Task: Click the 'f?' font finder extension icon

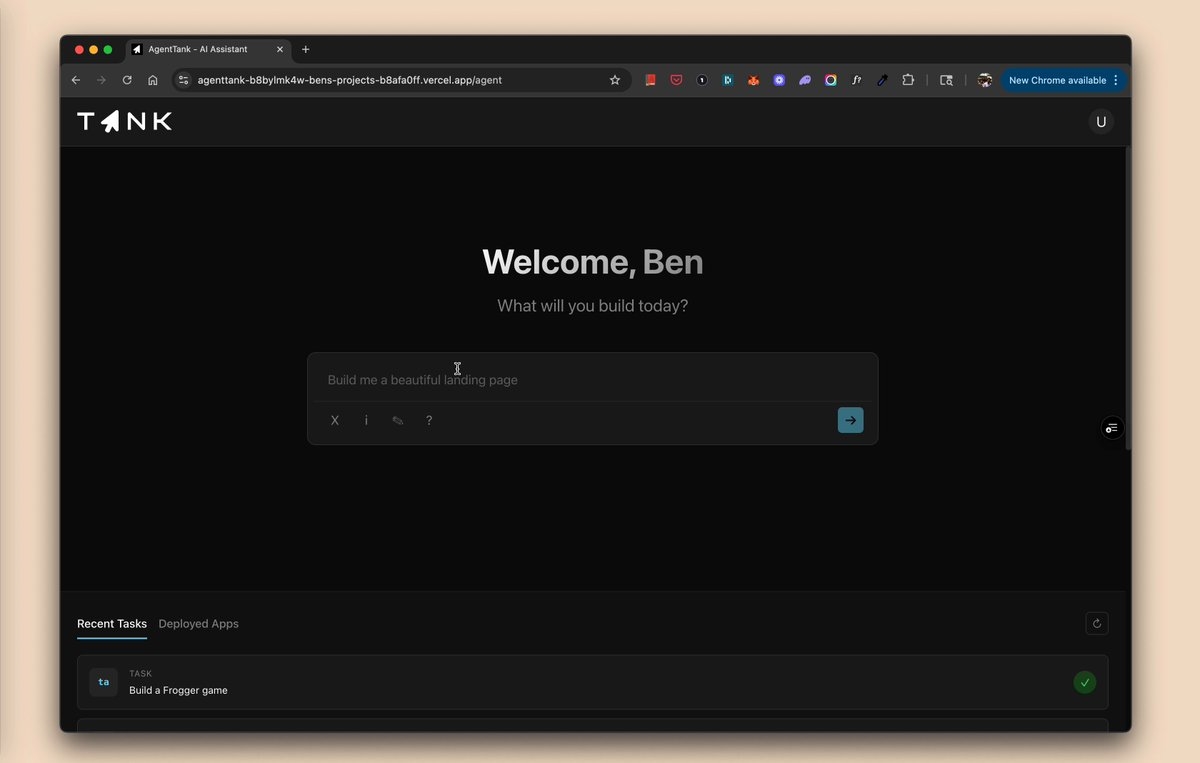Action: click(857, 80)
